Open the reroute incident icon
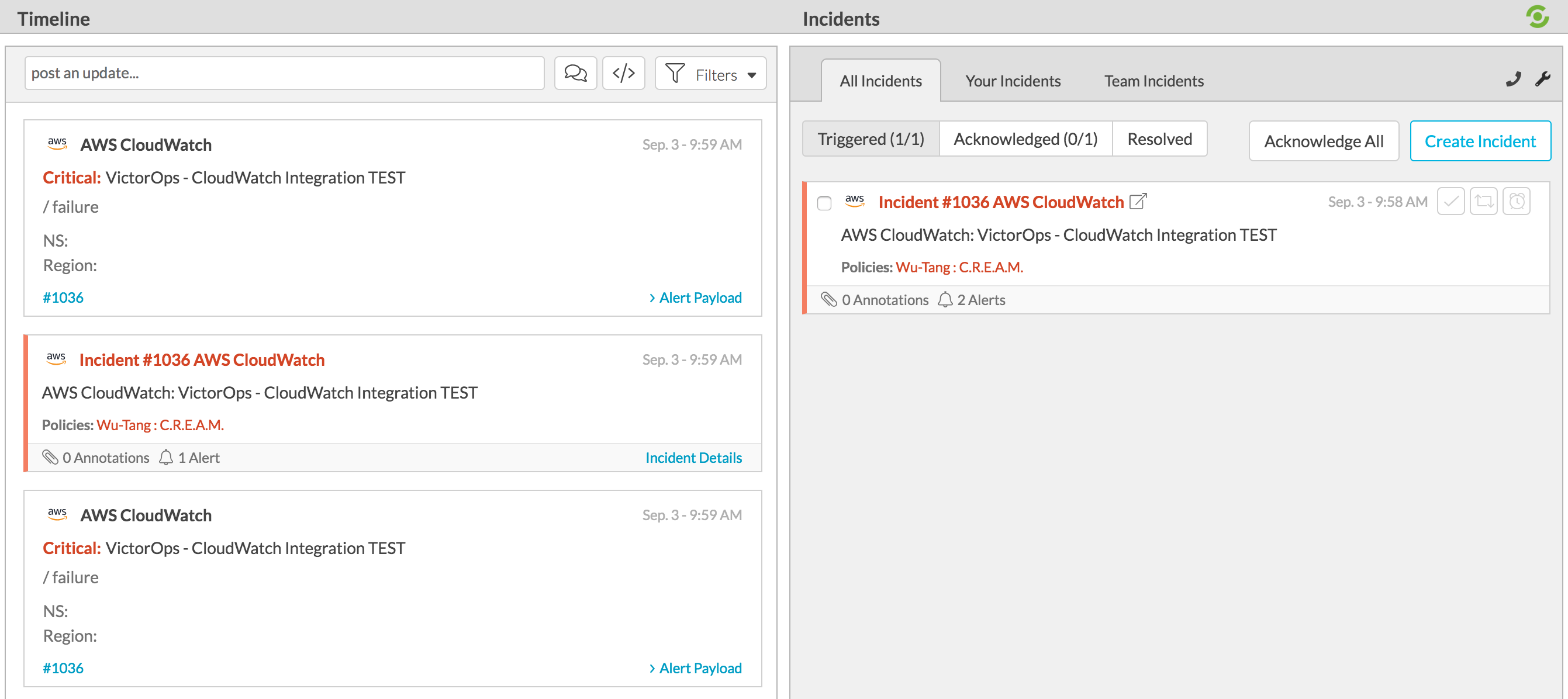This screenshot has height=699, width=1568. point(1484,200)
